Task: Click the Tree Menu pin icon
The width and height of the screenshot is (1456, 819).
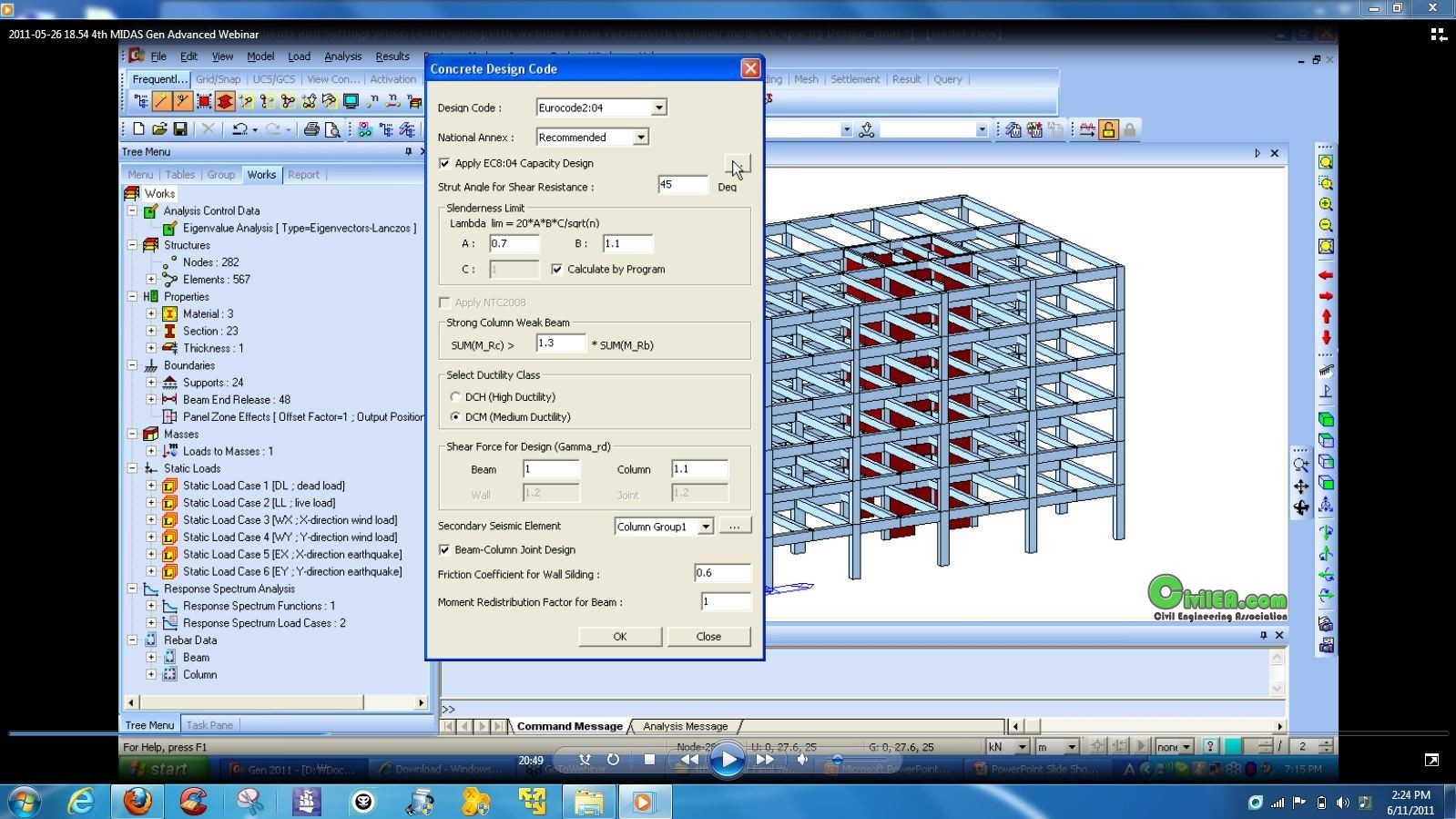Action: tap(408, 152)
